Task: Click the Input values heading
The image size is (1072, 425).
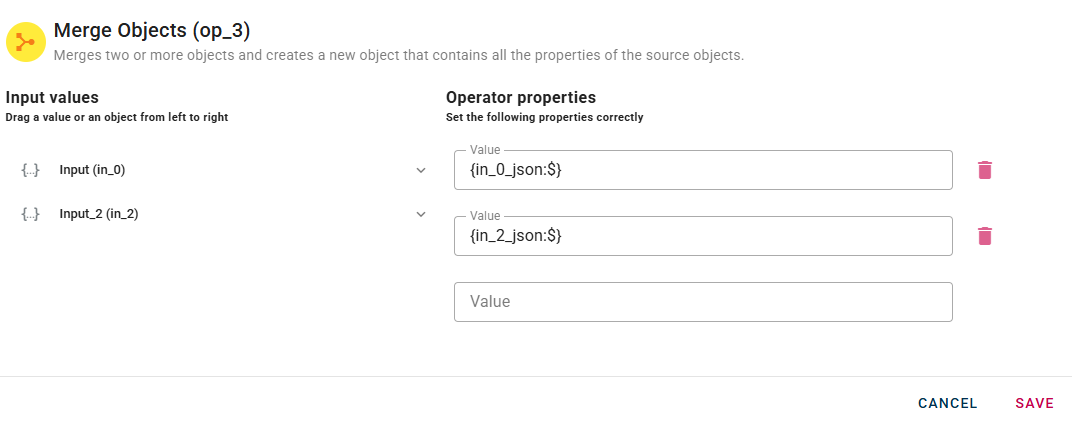Action: [x=52, y=98]
